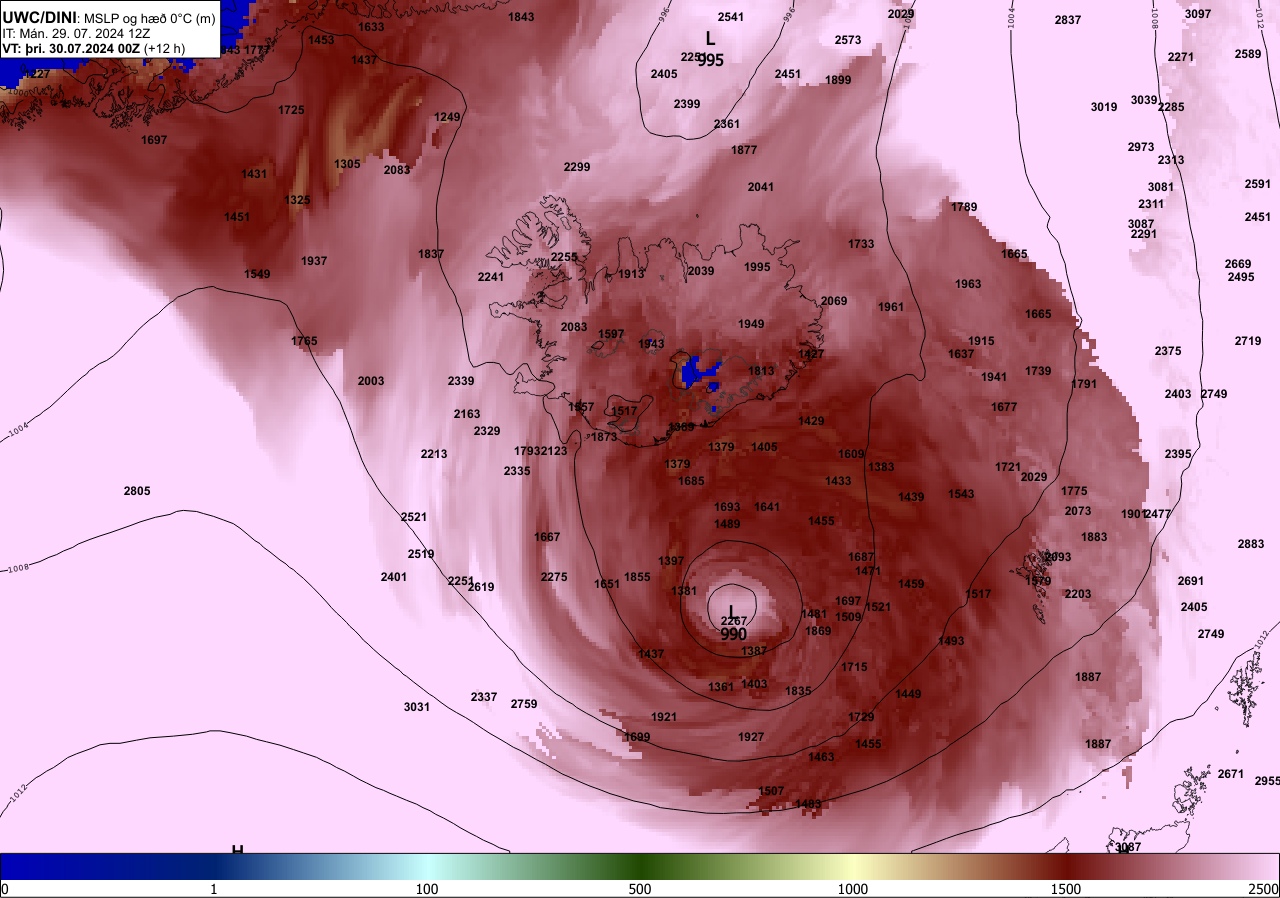Image resolution: width=1280 pixels, height=898 pixels.
Task: Click the color scale label 100
Action: click(x=427, y=889)
